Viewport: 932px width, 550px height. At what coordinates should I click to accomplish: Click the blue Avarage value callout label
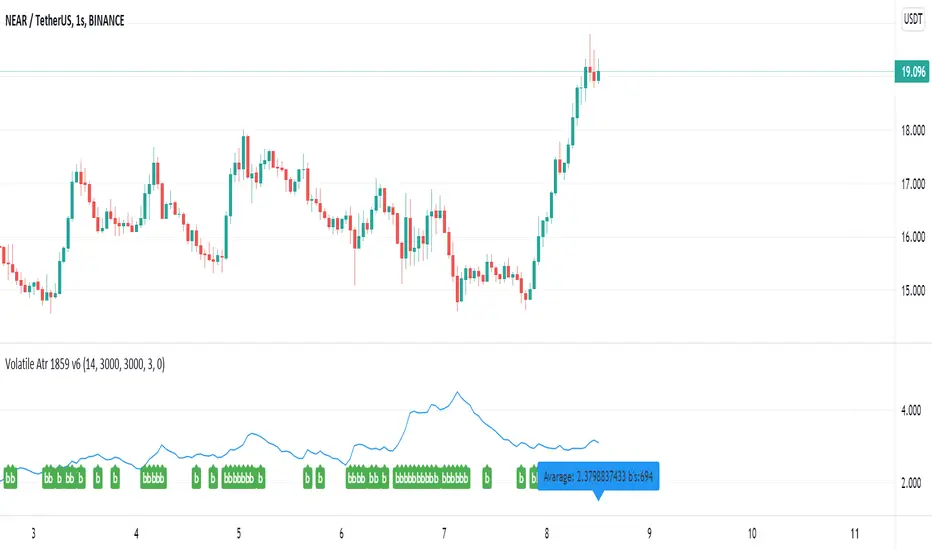[598, 477]
